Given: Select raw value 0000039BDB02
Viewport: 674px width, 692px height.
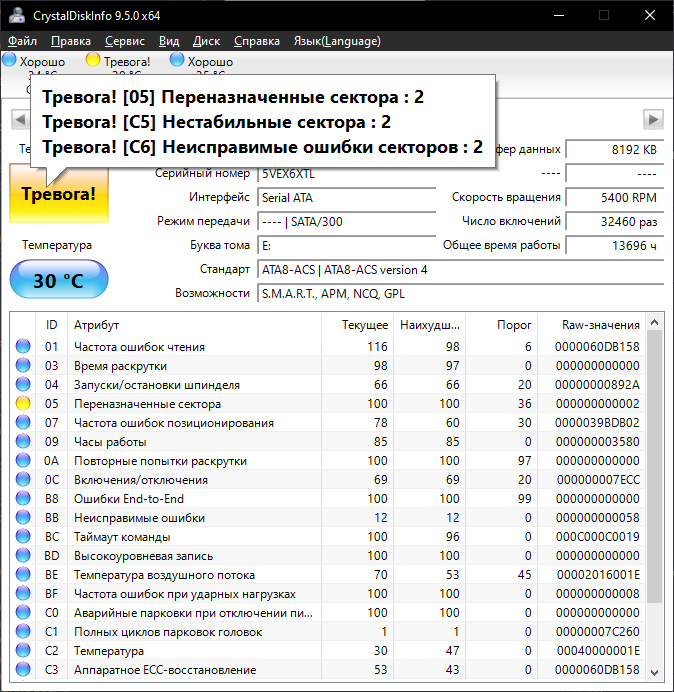Looking at the screenshot, I should 597,423.
